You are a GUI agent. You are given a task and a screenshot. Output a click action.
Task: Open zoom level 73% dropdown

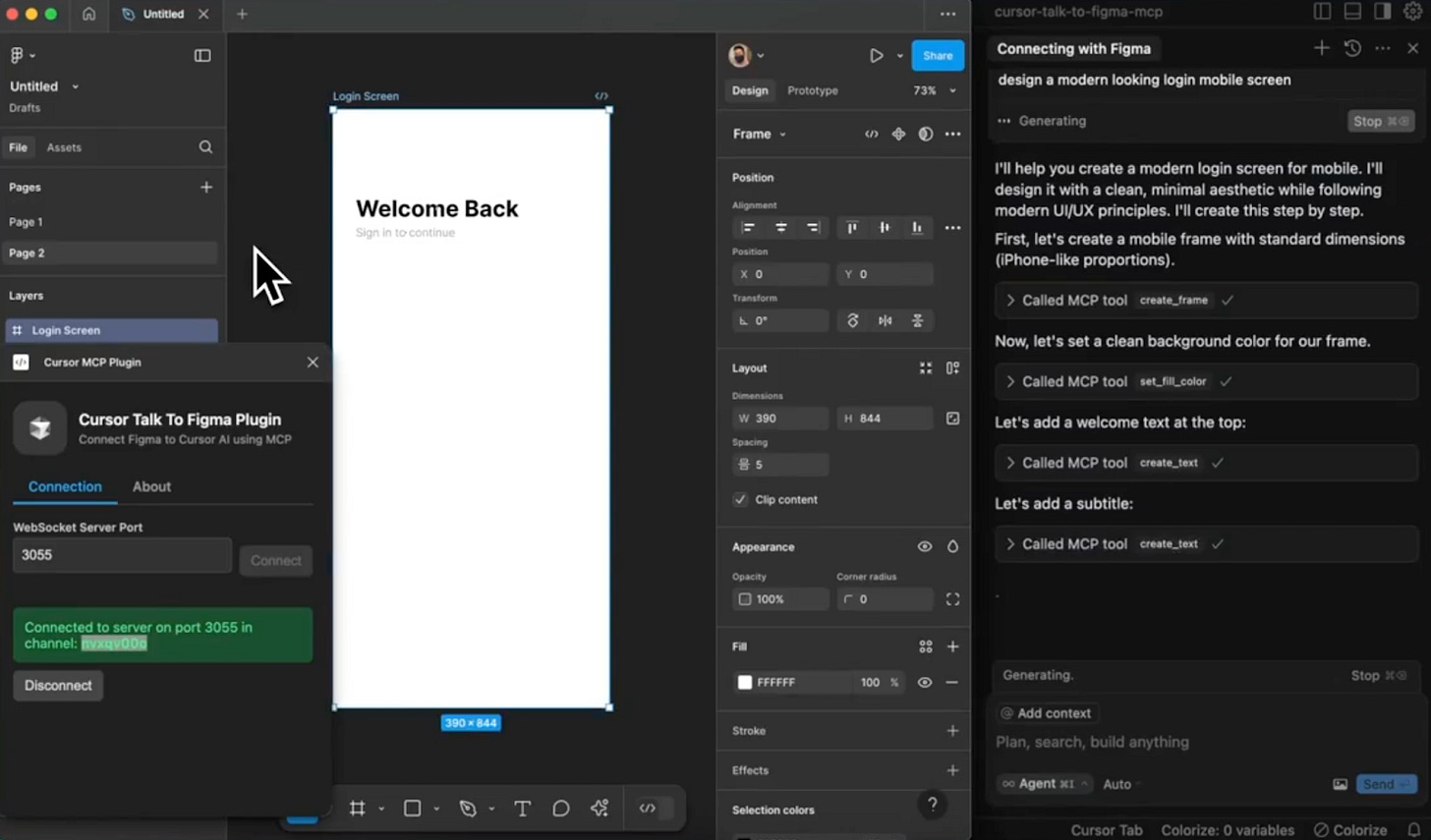tap(952, 90)
